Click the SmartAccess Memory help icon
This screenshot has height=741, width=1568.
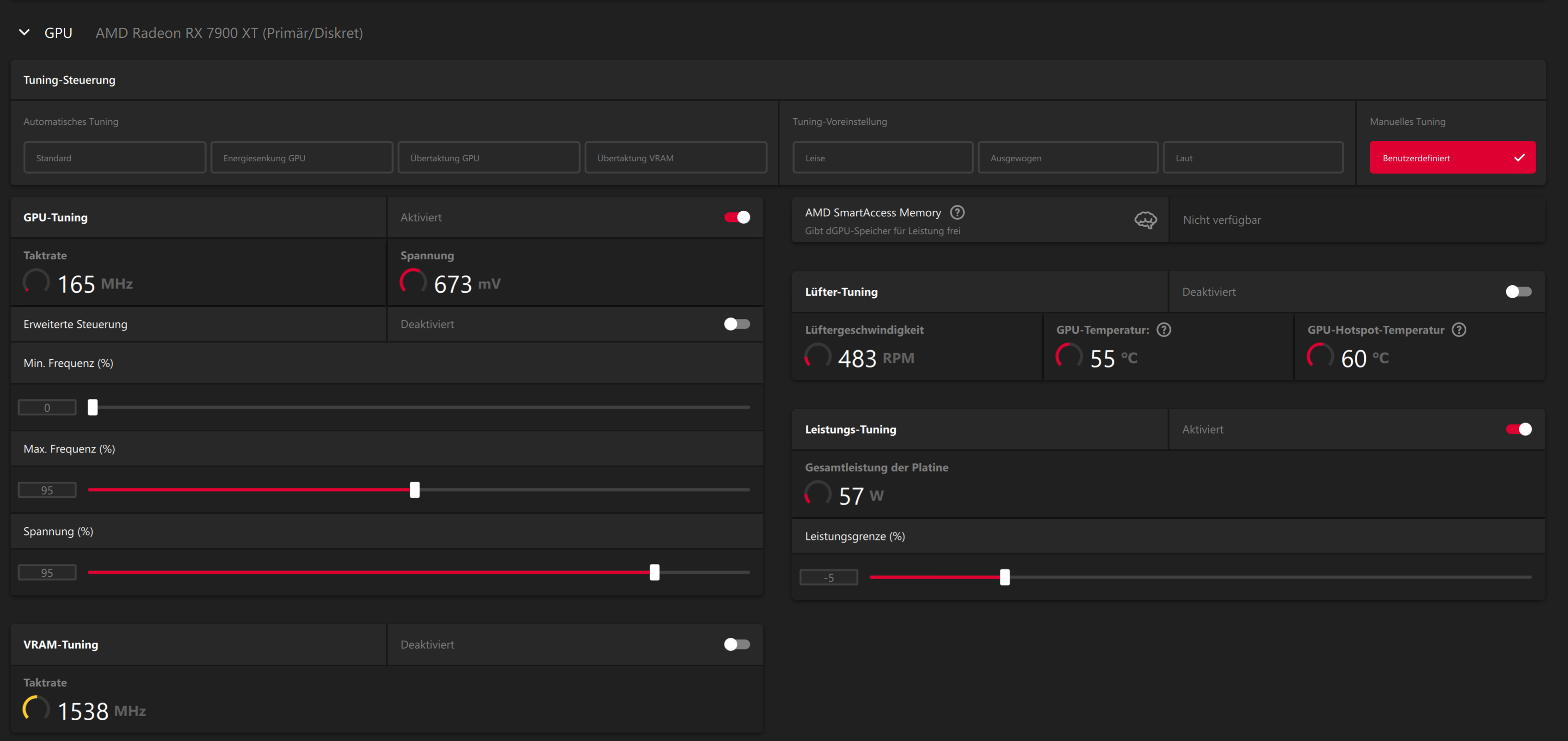(x=957, y=212)
